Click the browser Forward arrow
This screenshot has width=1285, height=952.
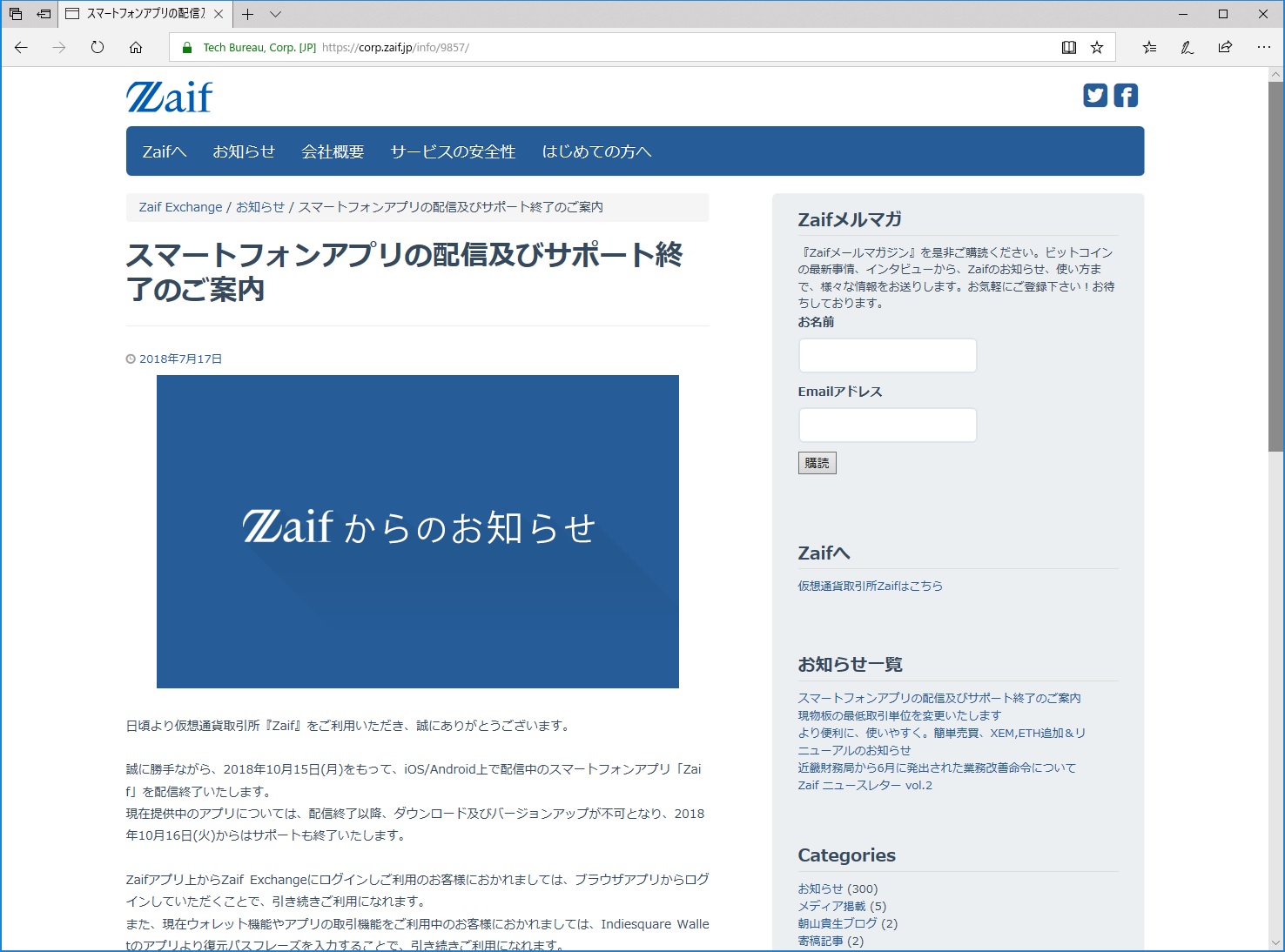pos(59,48)
